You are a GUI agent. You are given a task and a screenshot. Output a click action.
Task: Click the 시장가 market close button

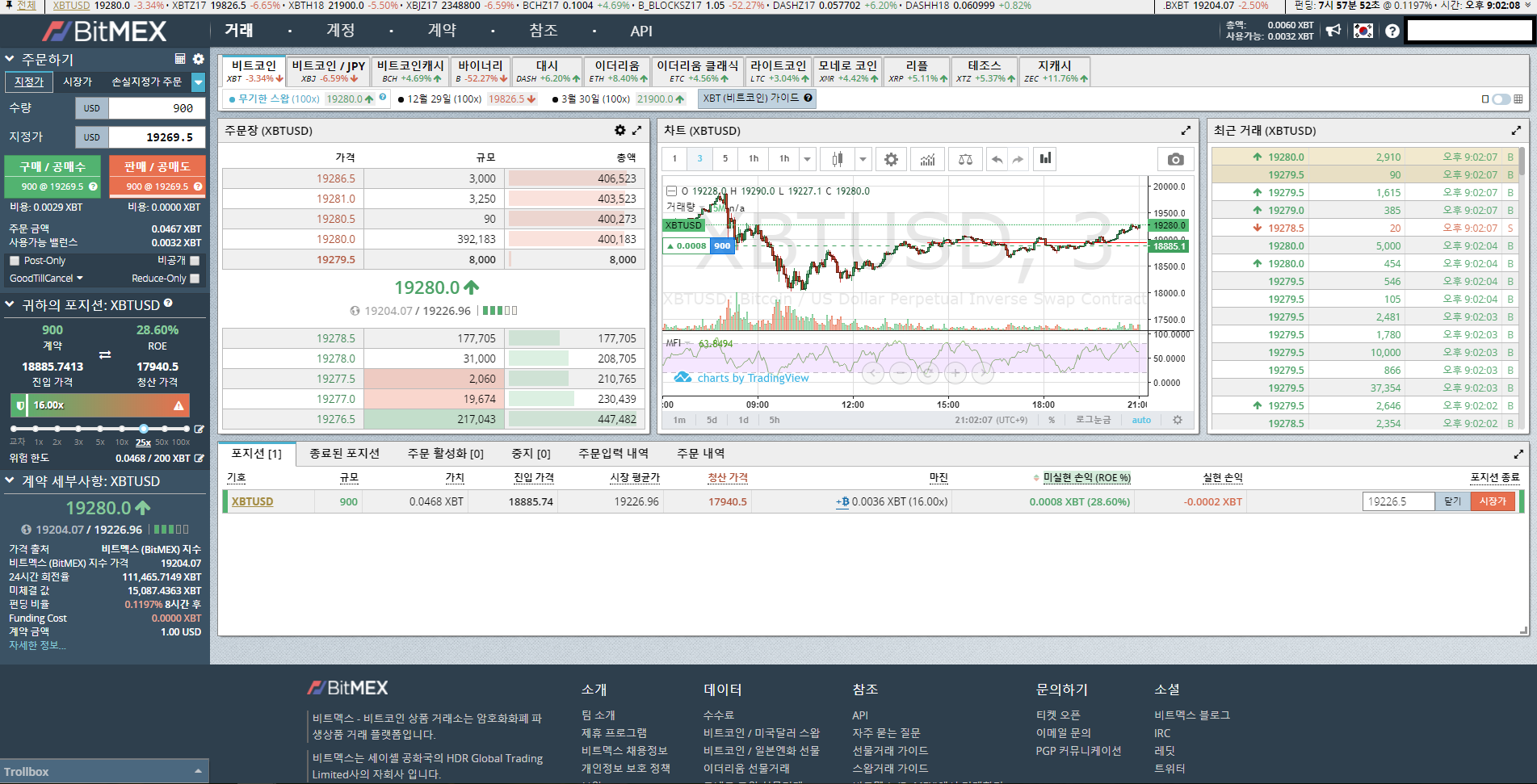1493,501
